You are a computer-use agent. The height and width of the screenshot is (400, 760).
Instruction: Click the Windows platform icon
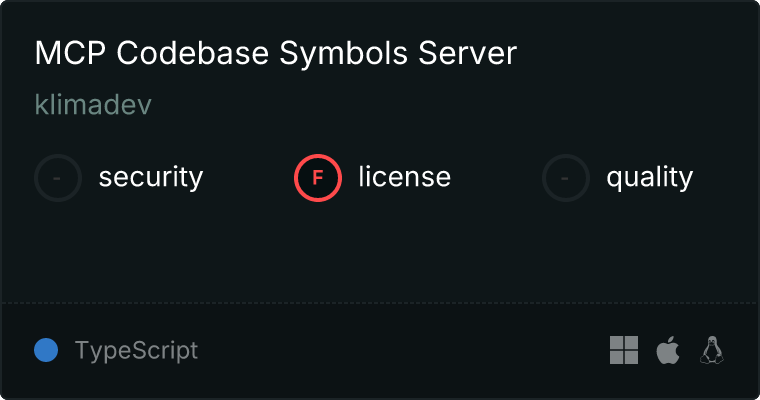[624, 350]
